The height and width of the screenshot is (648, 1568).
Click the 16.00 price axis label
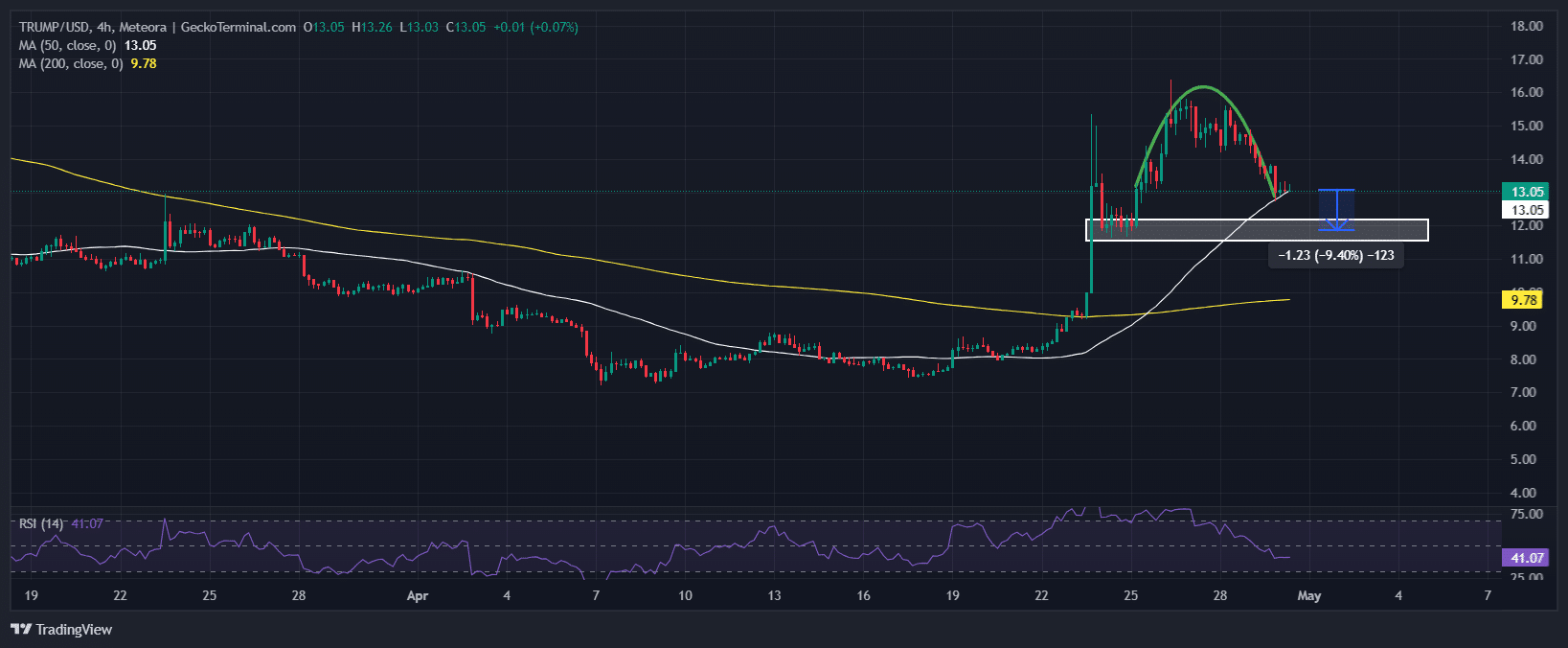(x=1527, y=92)
